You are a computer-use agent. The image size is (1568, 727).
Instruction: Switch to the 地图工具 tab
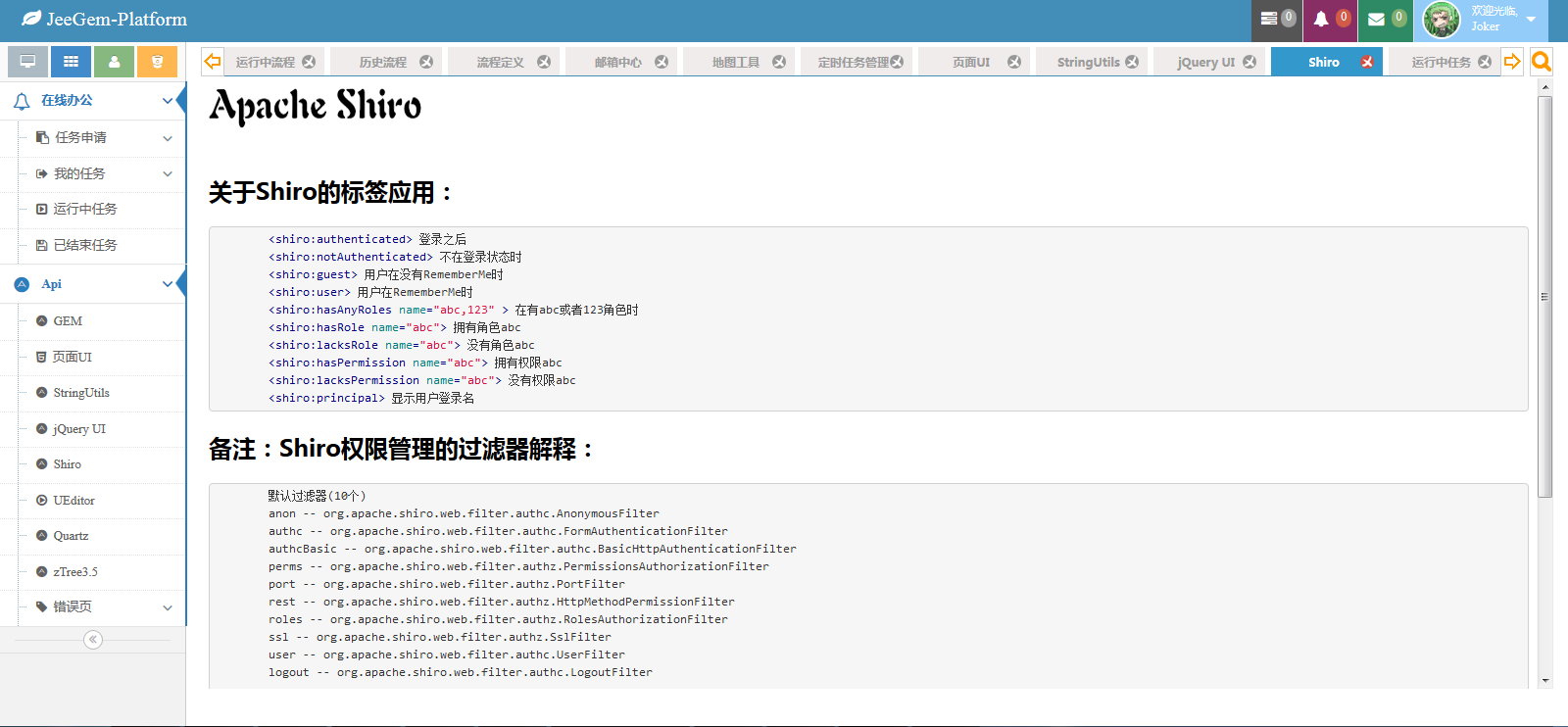(735, 62)
